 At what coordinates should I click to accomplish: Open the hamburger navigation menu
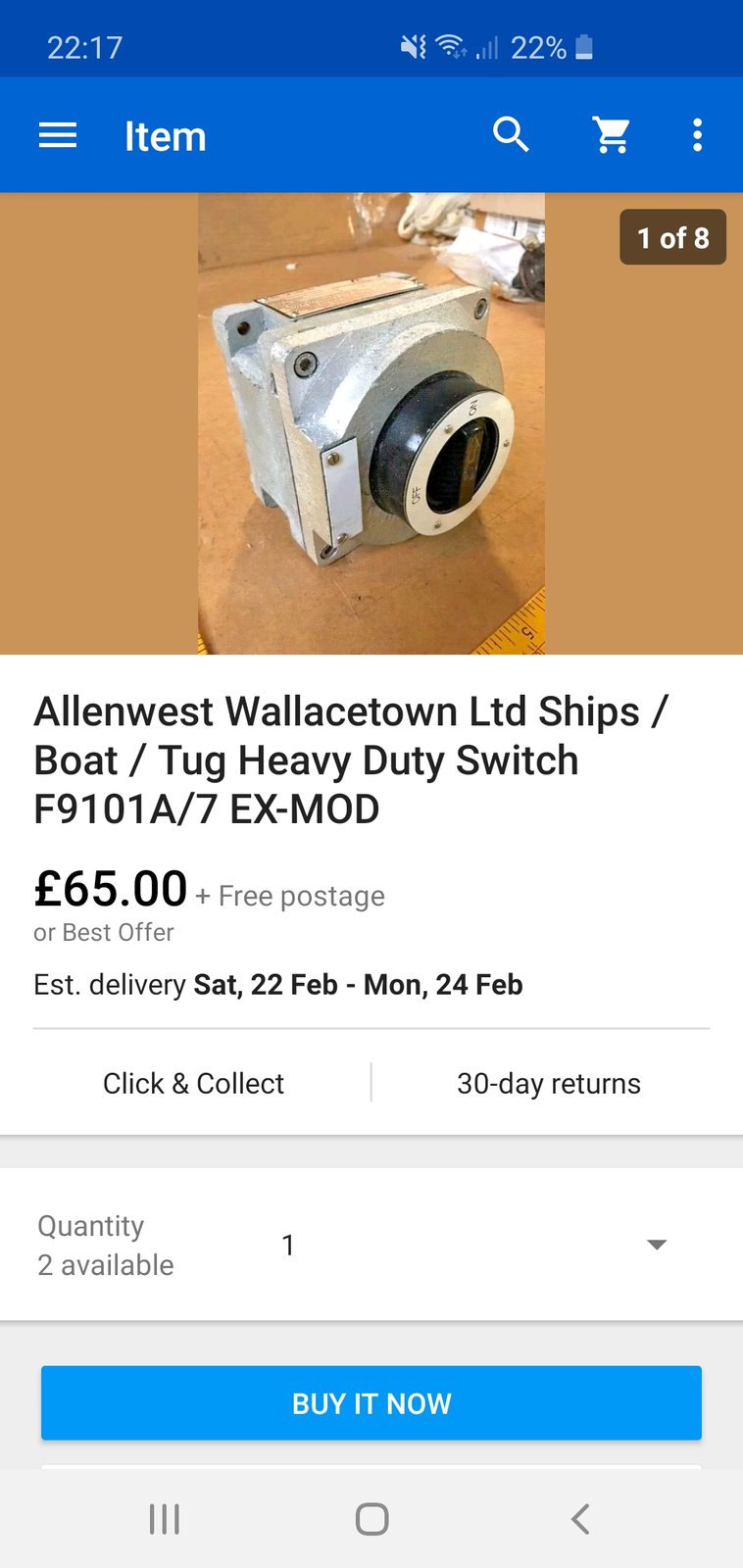[x=58, y=135]
